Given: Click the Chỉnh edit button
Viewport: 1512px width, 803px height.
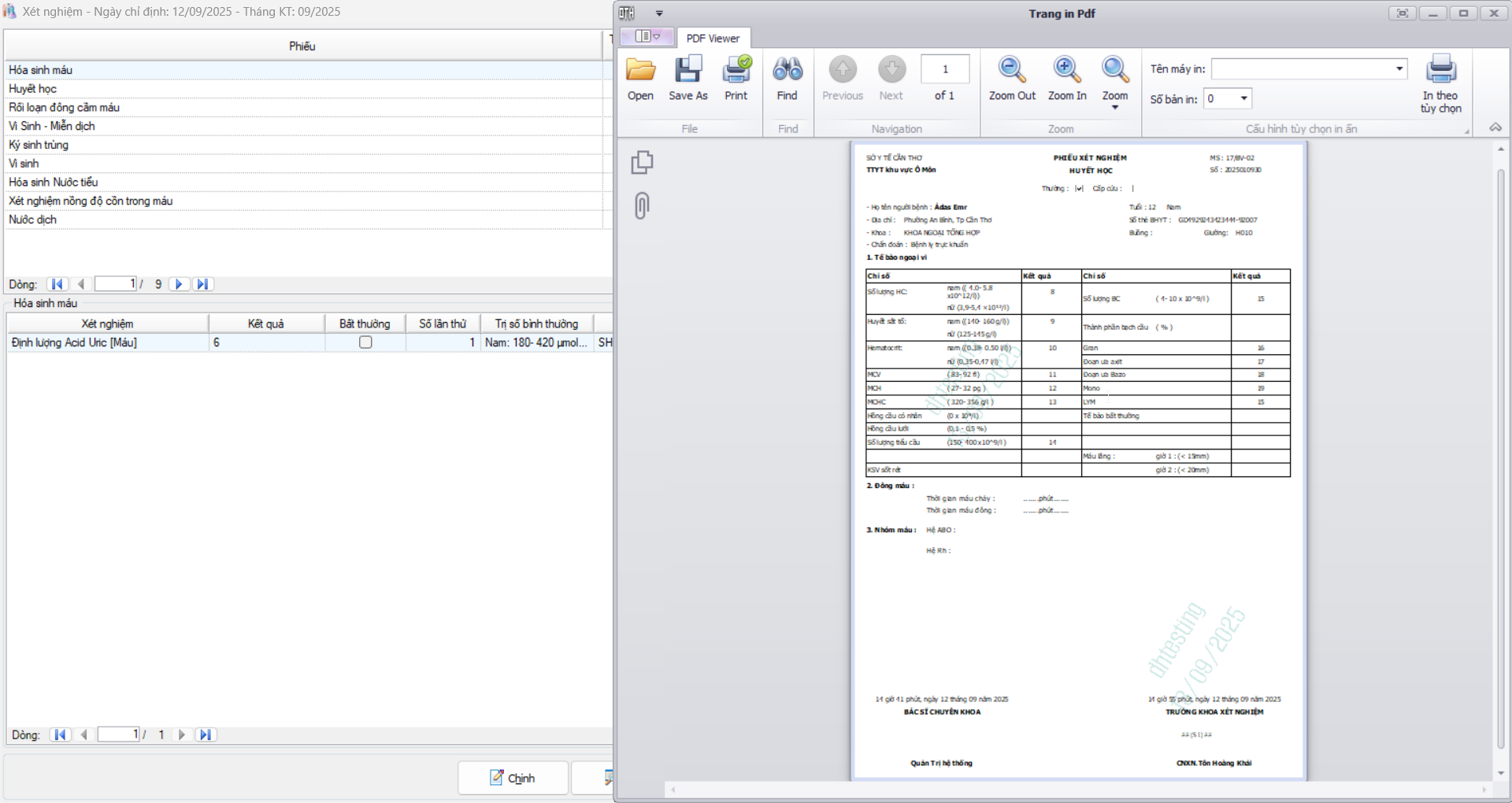Looking at the screenshot, I should tap(513, 778).
